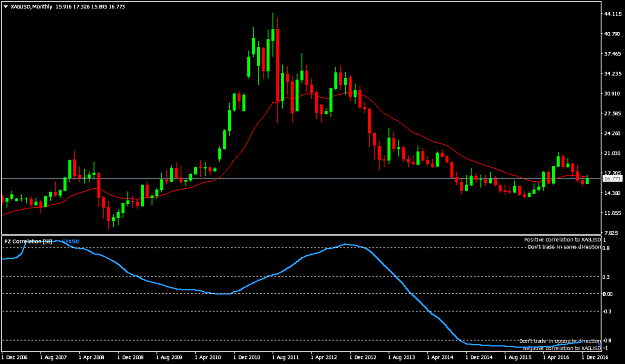Click the PZ Correlation (50) indicator label
The height and width of the screenshot is (364, 625).
point(28,242)
